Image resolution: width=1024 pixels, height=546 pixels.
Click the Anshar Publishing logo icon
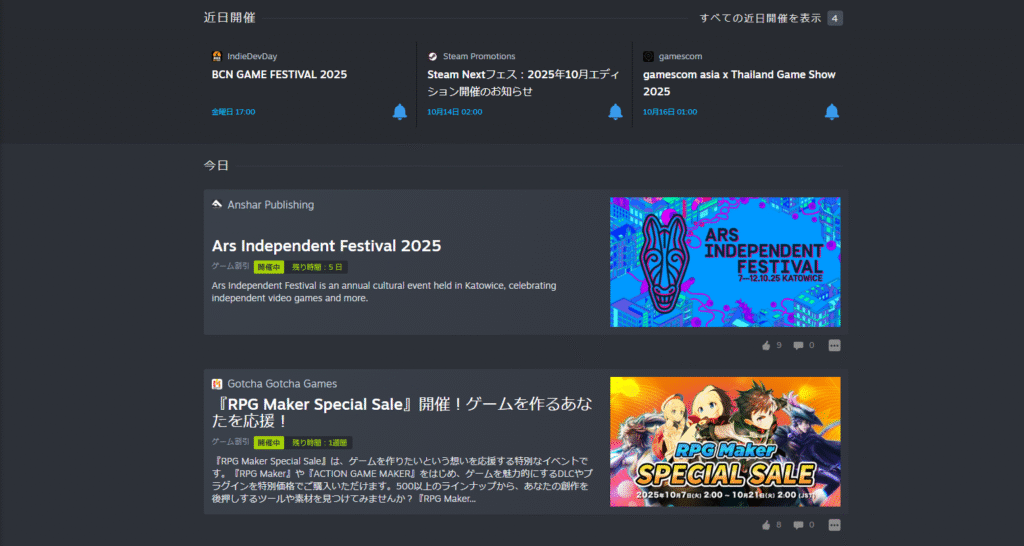coord(217,204)
